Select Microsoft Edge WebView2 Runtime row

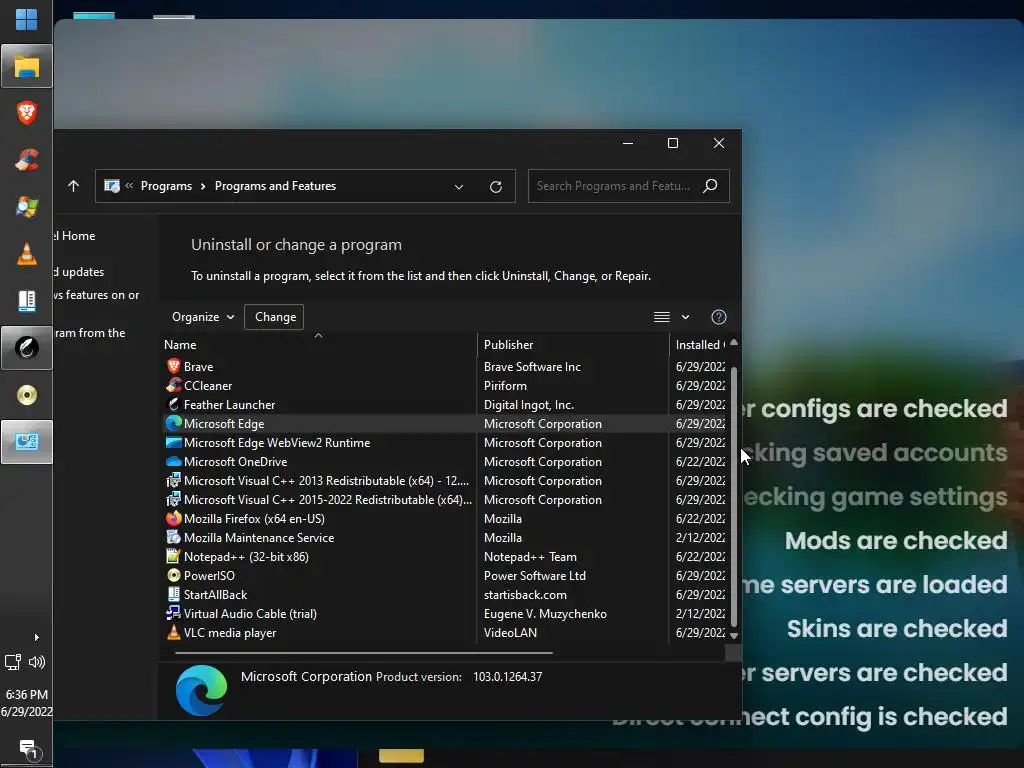pos(444,442)
